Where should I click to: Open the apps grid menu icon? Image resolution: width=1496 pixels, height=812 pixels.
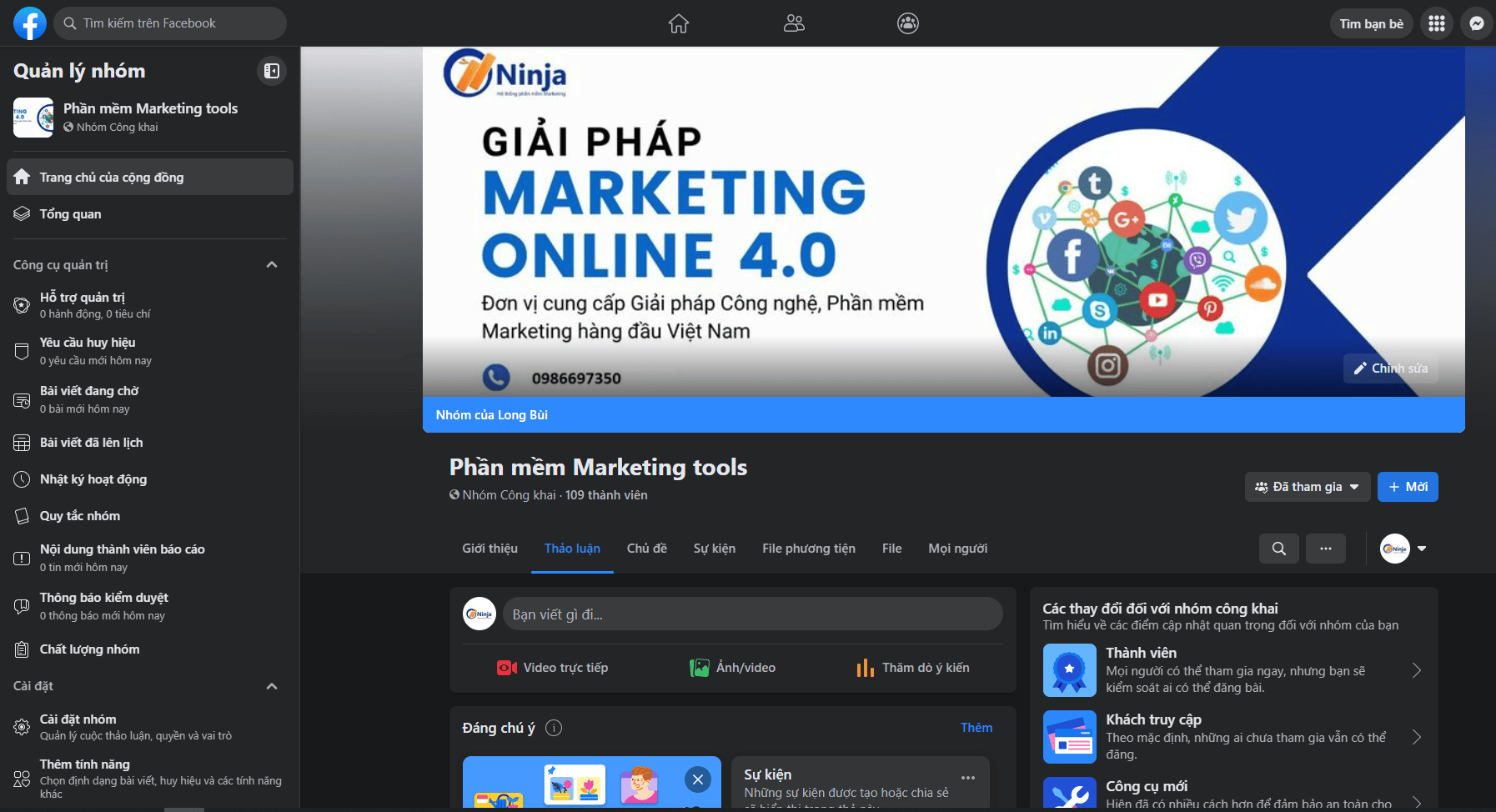1437,23
